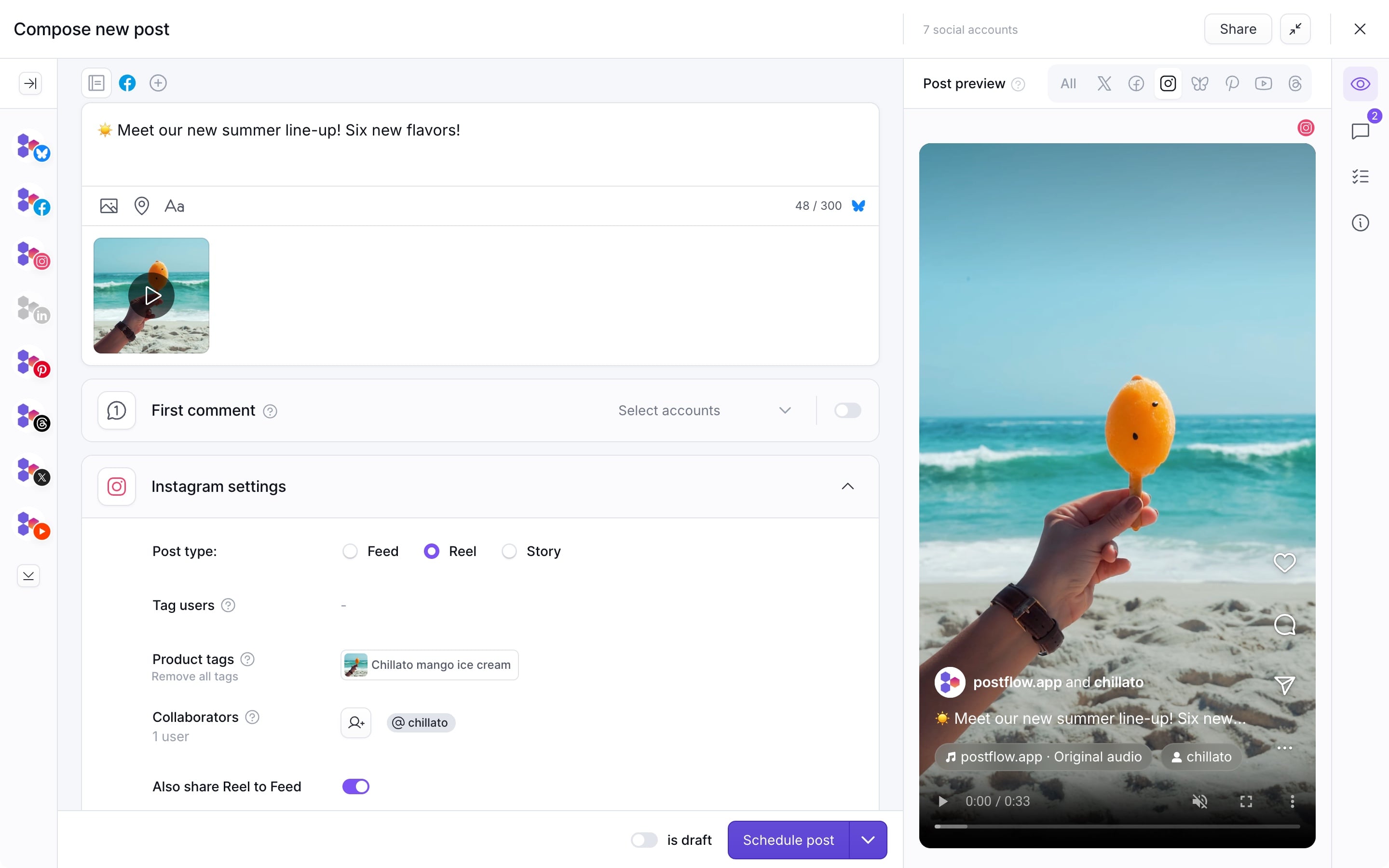1389x868 pixels.
Task: Toggle Also share Reel to Feed
Action: tap(355, 786)
